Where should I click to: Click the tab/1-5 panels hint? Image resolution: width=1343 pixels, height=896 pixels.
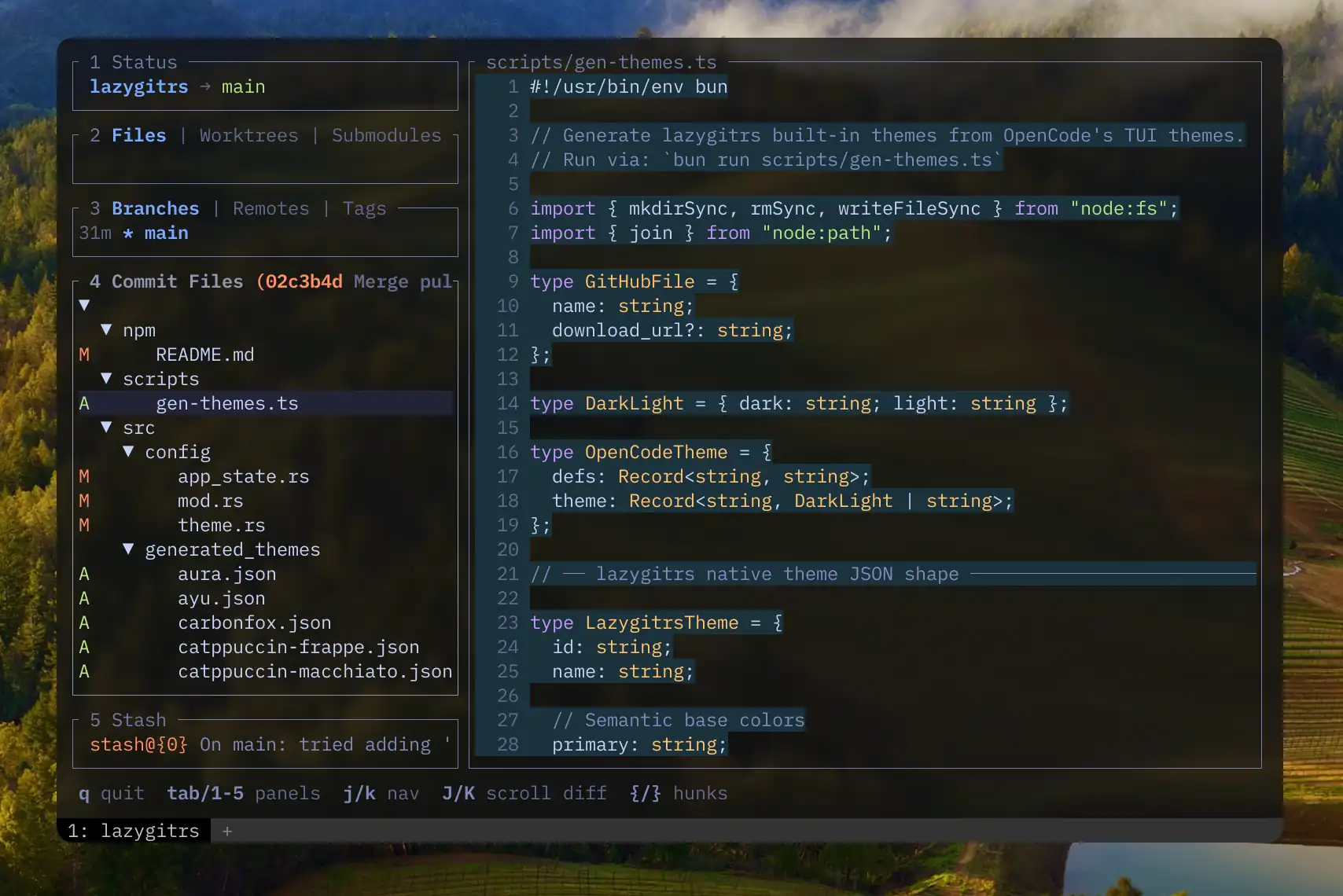click(244, 793)
